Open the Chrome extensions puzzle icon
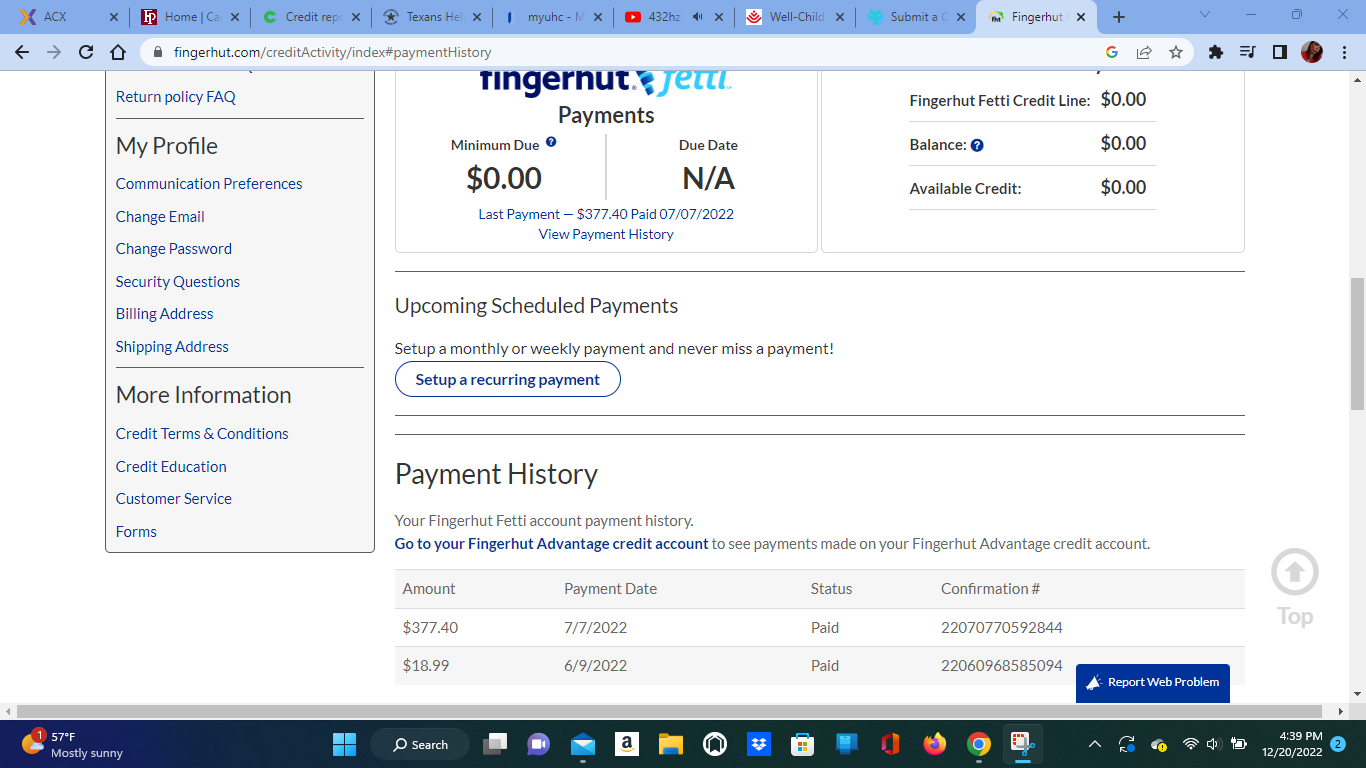 point(1216,52)
